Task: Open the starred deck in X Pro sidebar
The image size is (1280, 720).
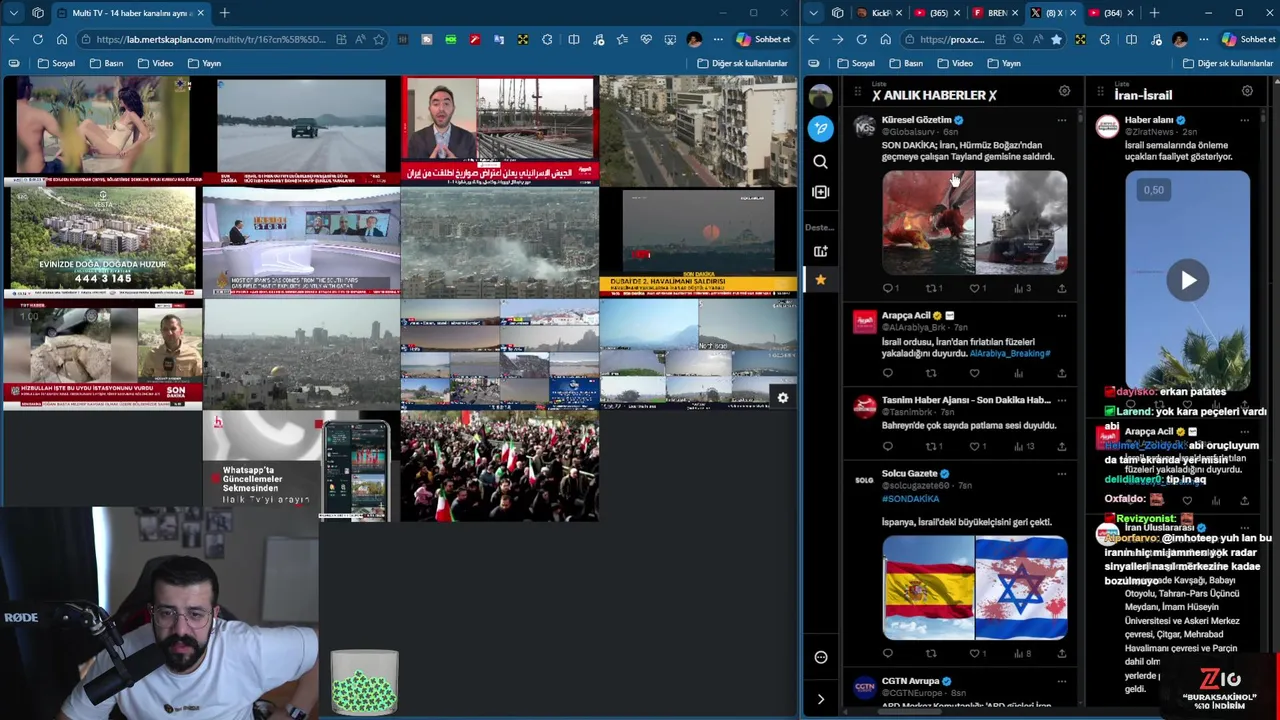Action: tap(820, 280)
